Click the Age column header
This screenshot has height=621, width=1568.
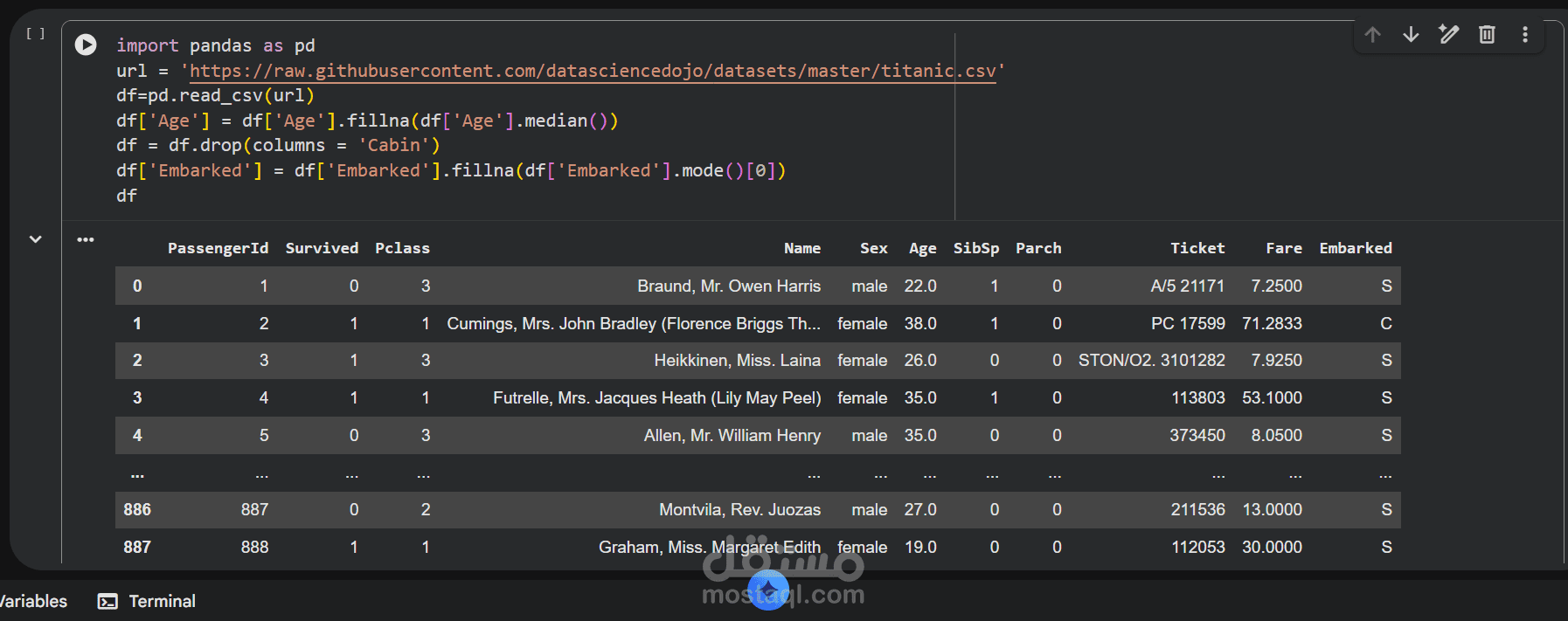click(x=922, y=248)
